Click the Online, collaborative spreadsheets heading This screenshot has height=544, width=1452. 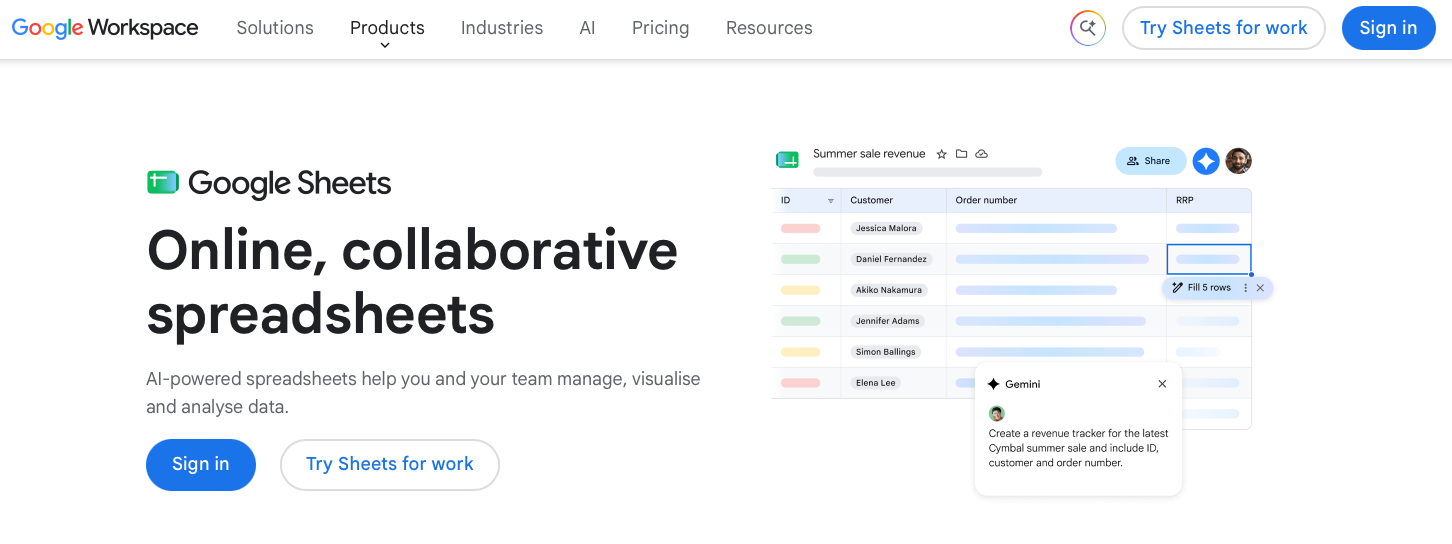412,282
